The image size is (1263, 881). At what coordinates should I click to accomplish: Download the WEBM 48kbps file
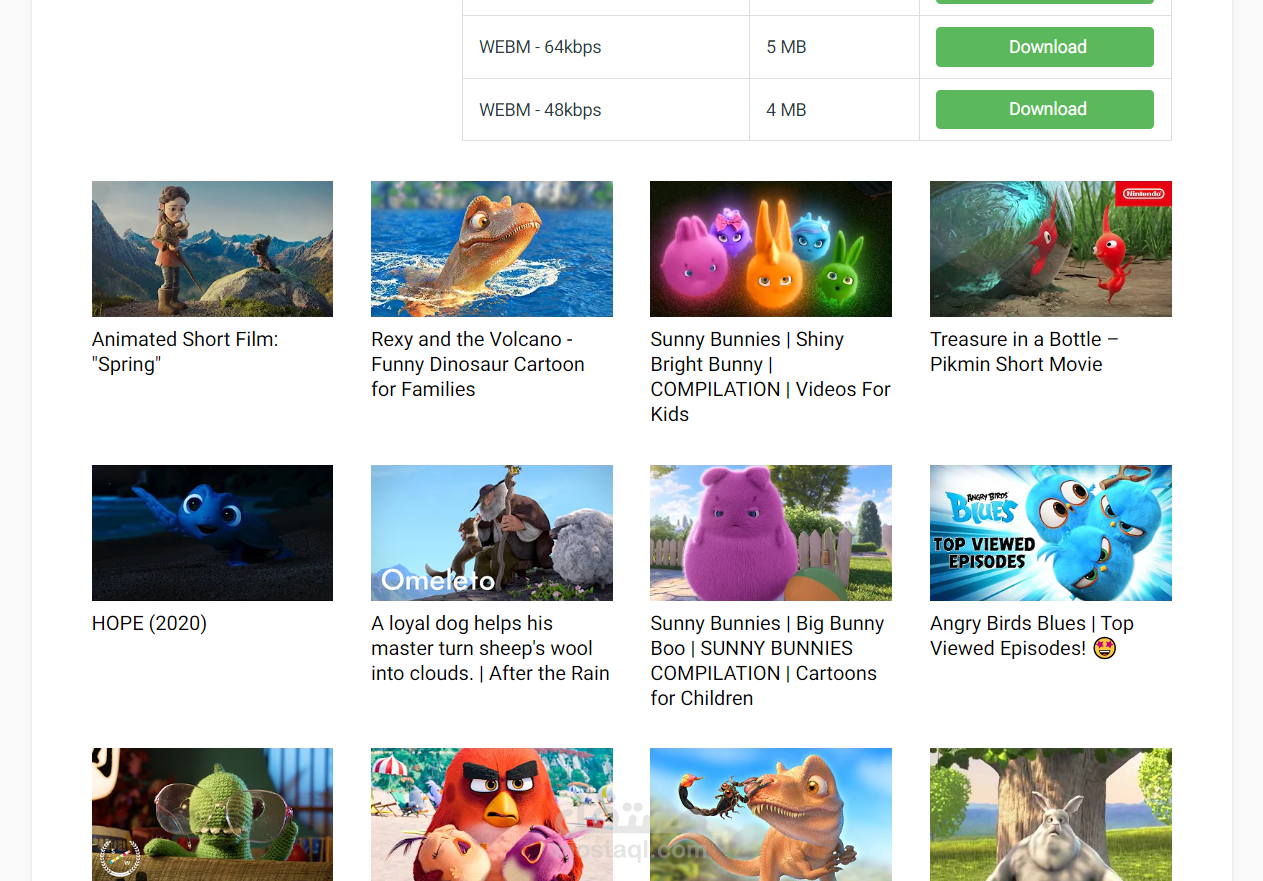(x=1044, y=109)
